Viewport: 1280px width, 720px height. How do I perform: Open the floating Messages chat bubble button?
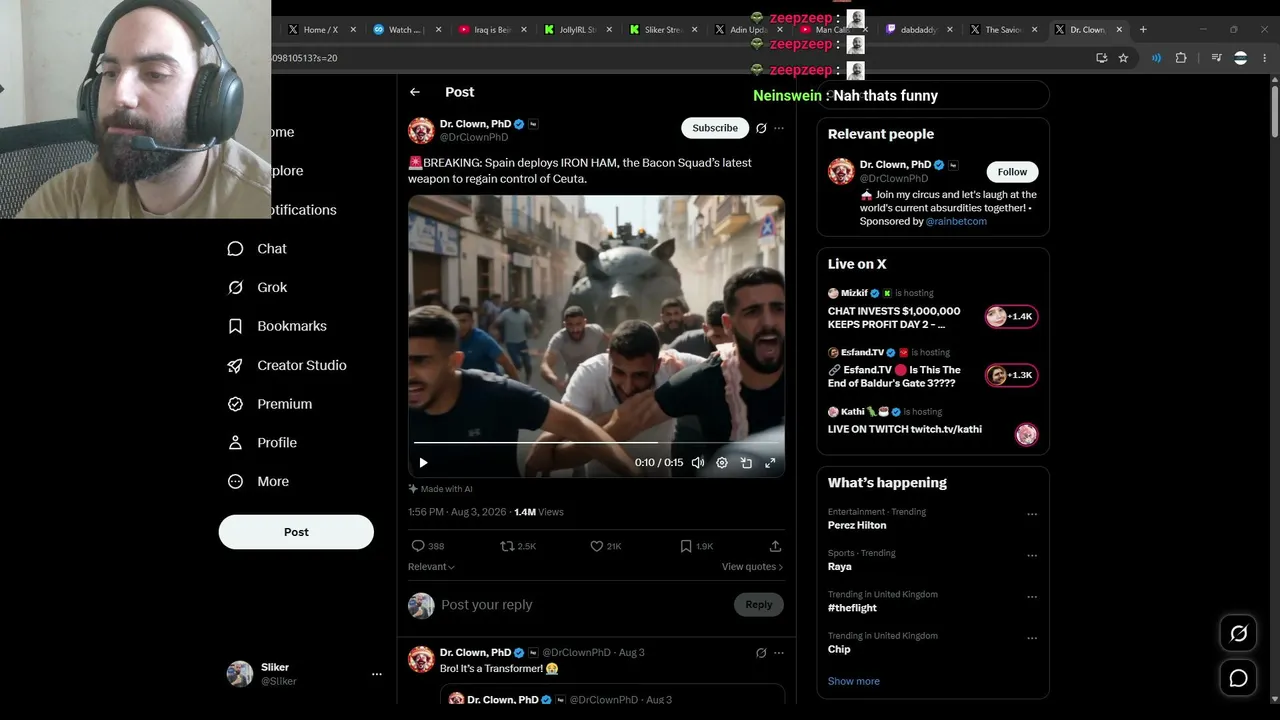pyautogui.click(x=1238, y=678)
